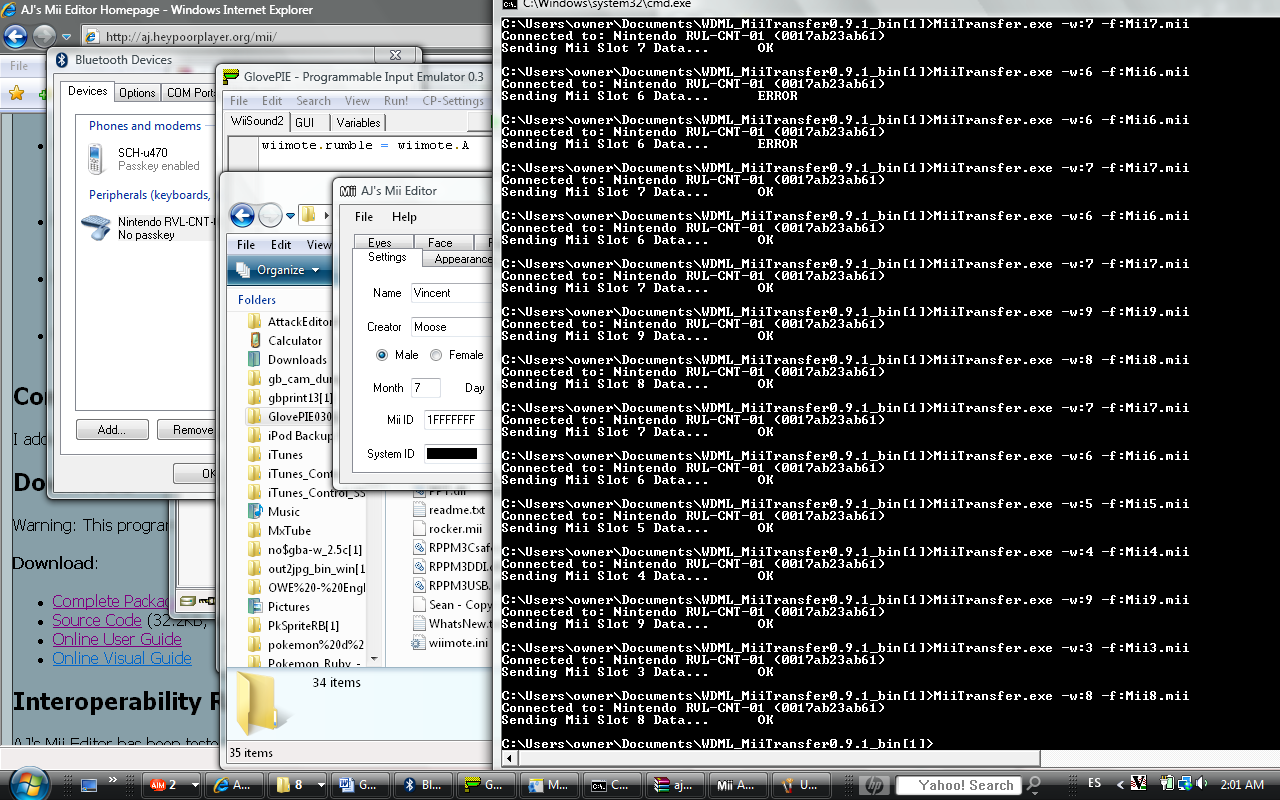Click the Add... button in Bluetooth Devices
The width and height of the screenshot is (1280, 800).
pyautogui.click(x=112, y=430)
